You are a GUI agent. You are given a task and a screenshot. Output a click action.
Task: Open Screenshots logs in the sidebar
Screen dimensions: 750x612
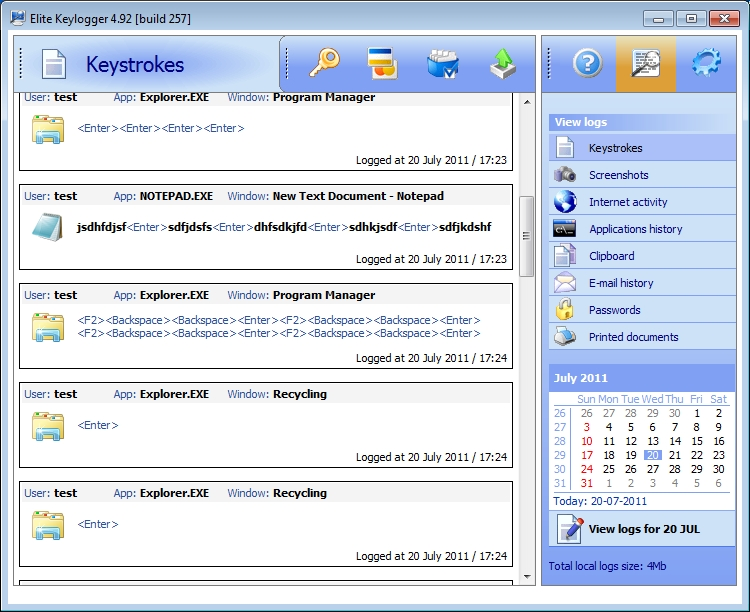[x=618, y=175]
